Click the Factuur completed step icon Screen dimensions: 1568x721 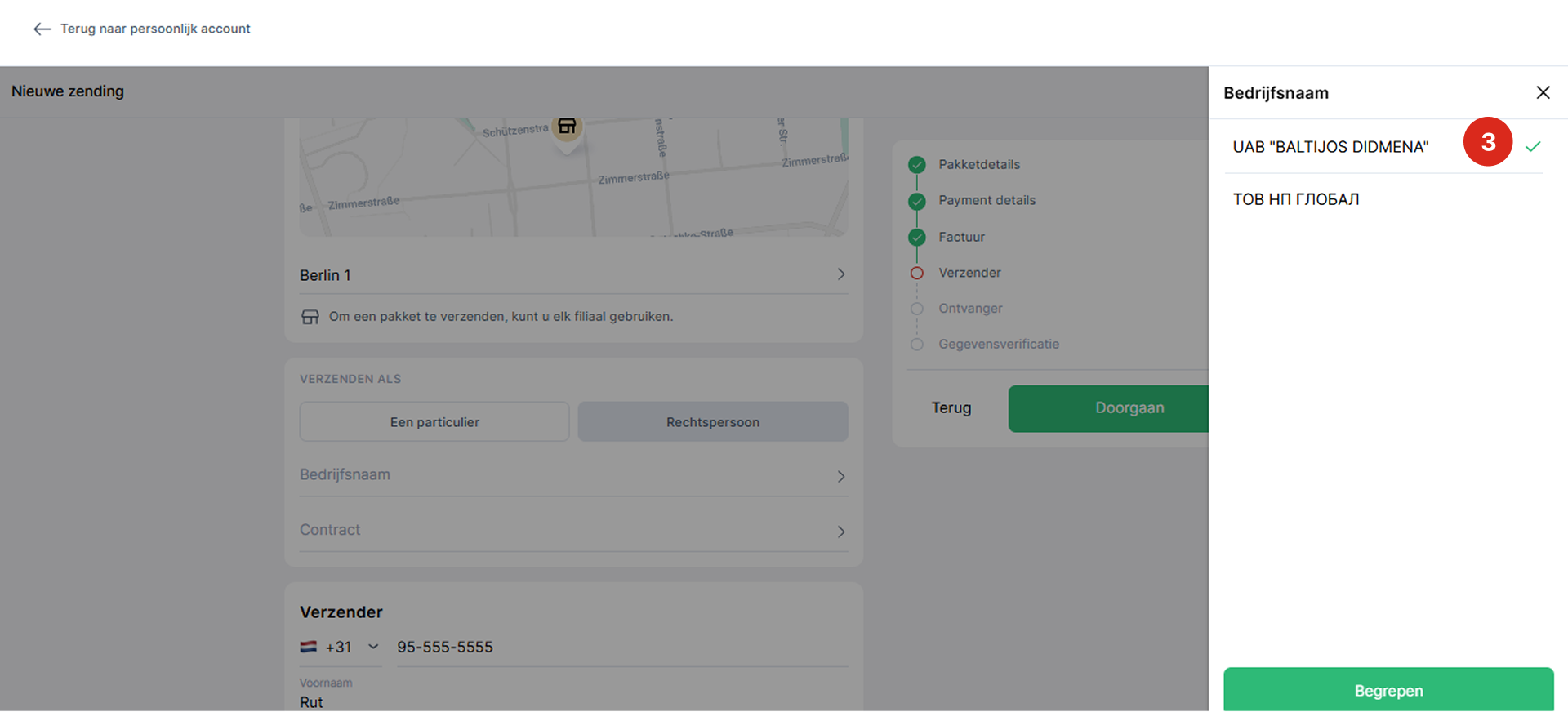click(x=917, y=238)
